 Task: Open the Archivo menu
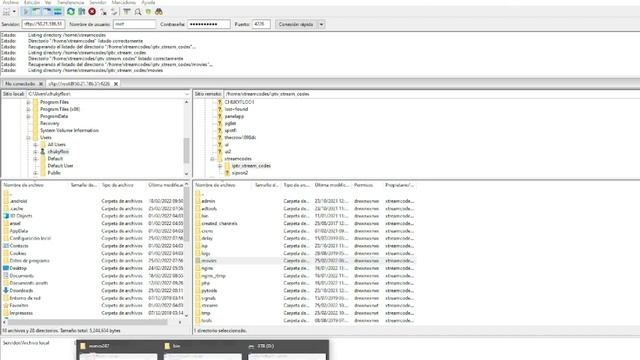point(11,2)
